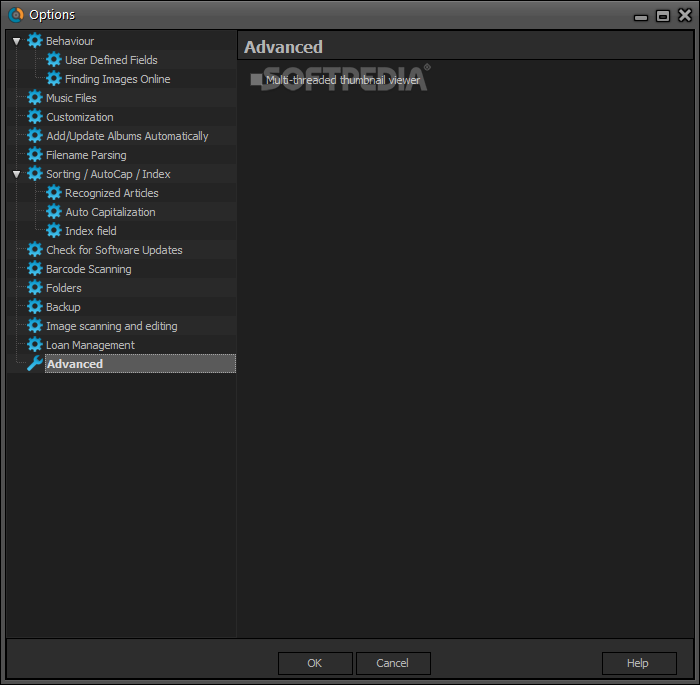The image size is (700, 685).
Task: Open Add/Update Albums Automatically settings
Action: click(x=127, y=136)
